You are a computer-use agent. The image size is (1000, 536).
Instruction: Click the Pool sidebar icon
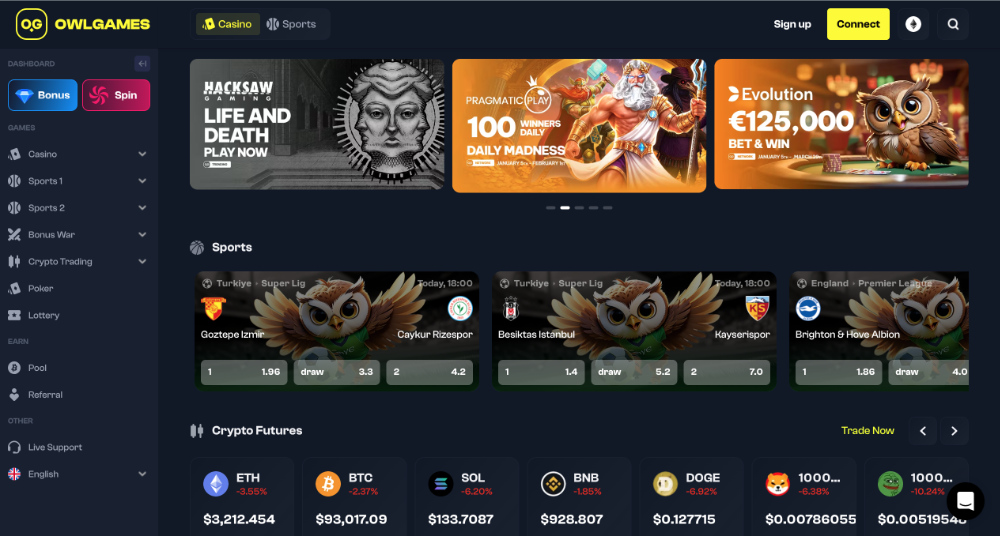pos(14,368)
